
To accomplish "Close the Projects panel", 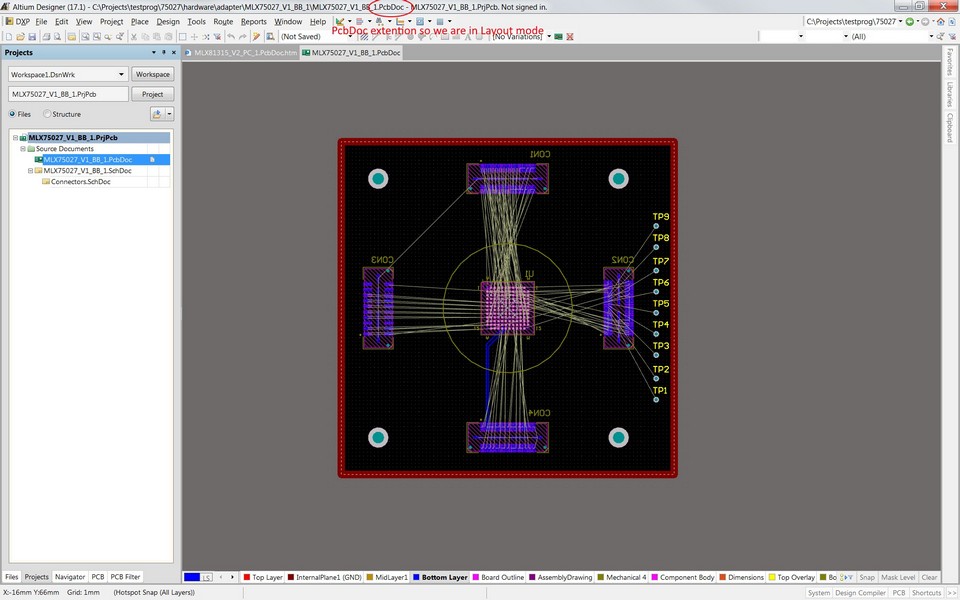I will point(174,53).
